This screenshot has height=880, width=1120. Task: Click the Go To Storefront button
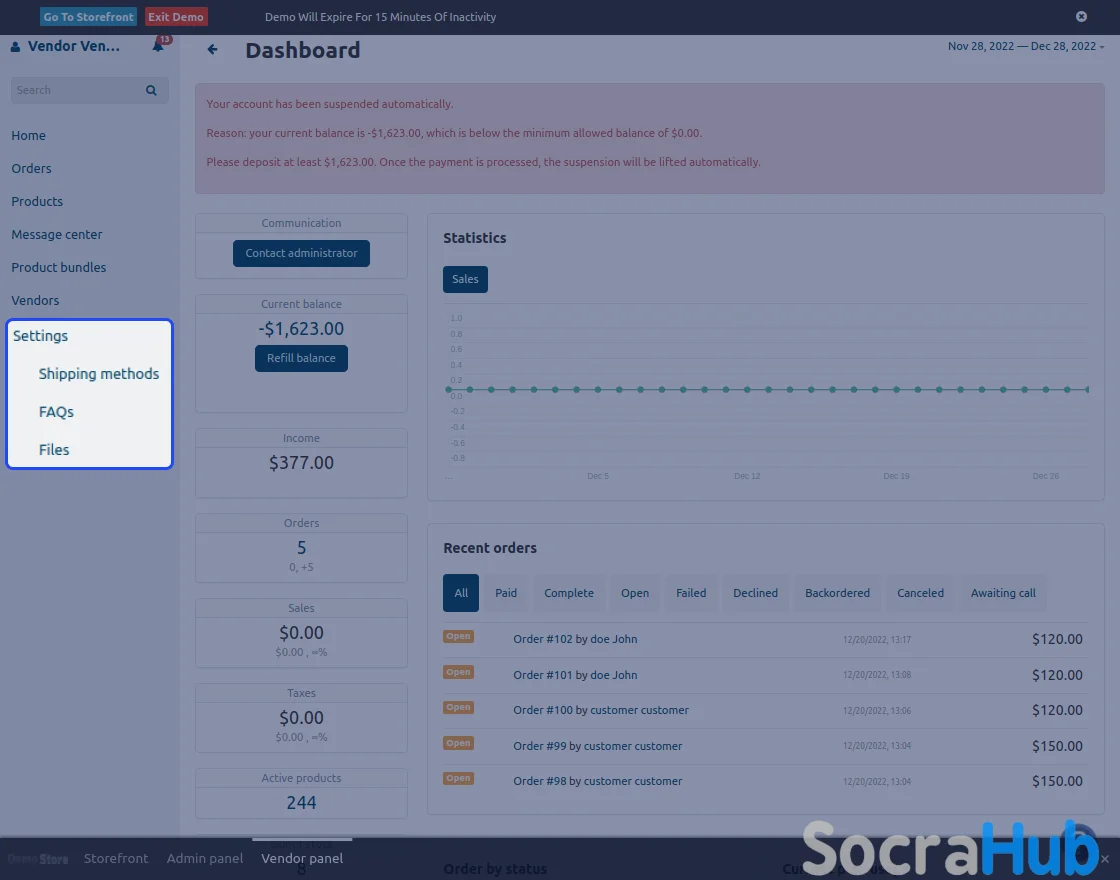pos(88,17)
